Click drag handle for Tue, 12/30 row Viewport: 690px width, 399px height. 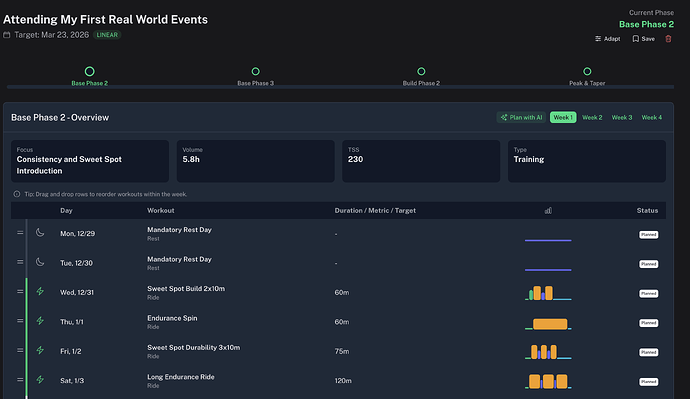pyautogui.click(x=20, y=262)
